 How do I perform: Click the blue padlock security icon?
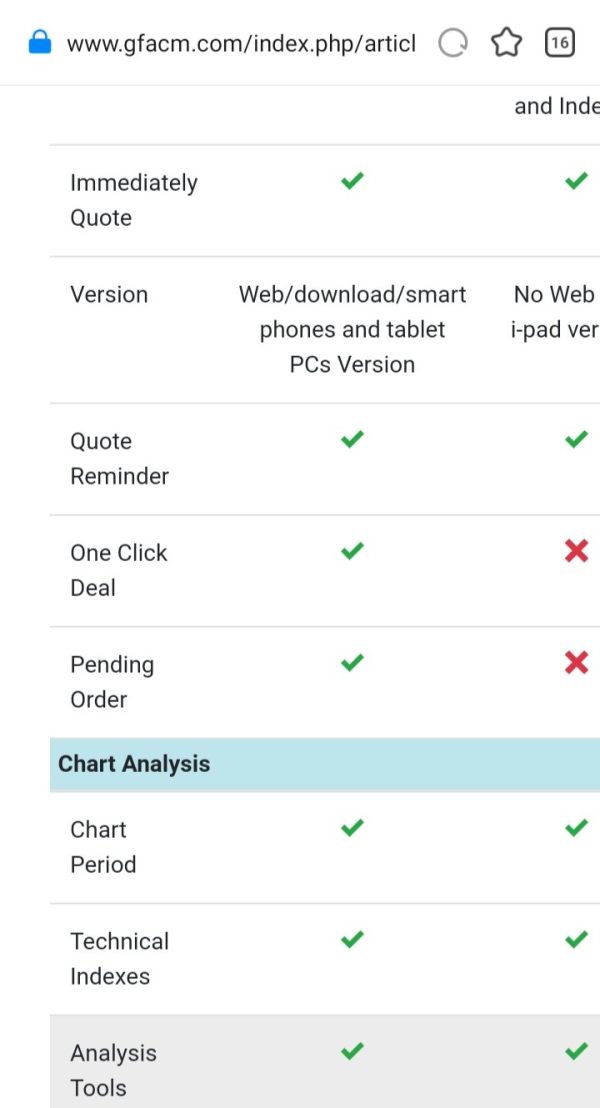[39, 42]
